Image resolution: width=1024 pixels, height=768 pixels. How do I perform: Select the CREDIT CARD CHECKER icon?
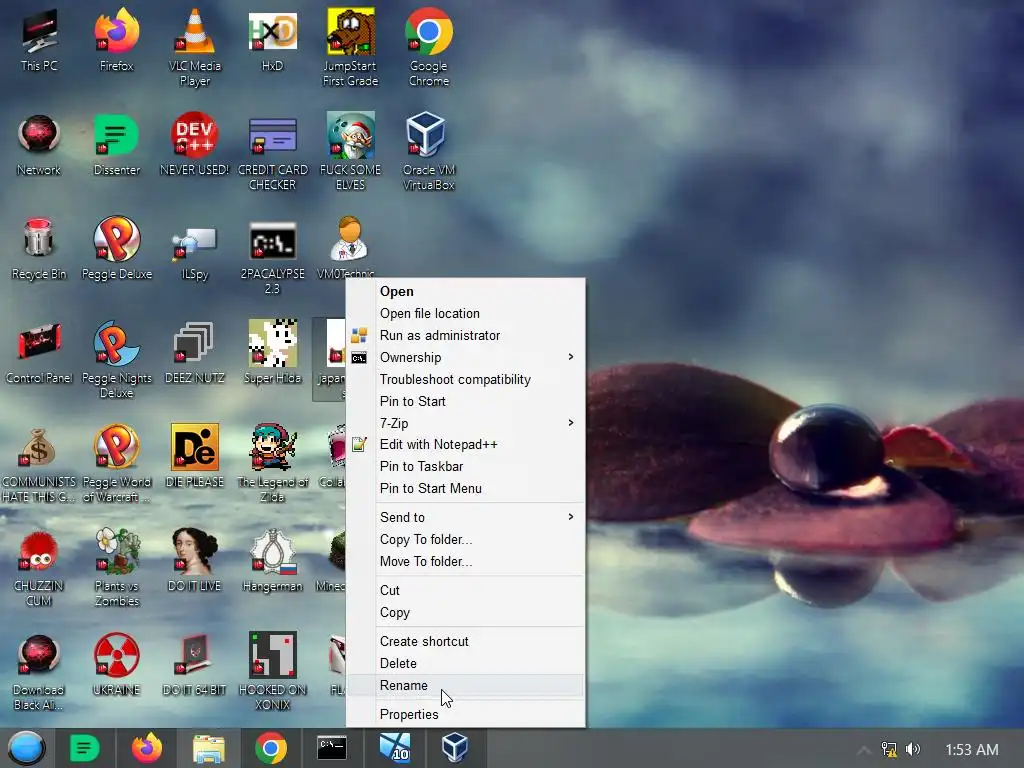tap(272, 152)
